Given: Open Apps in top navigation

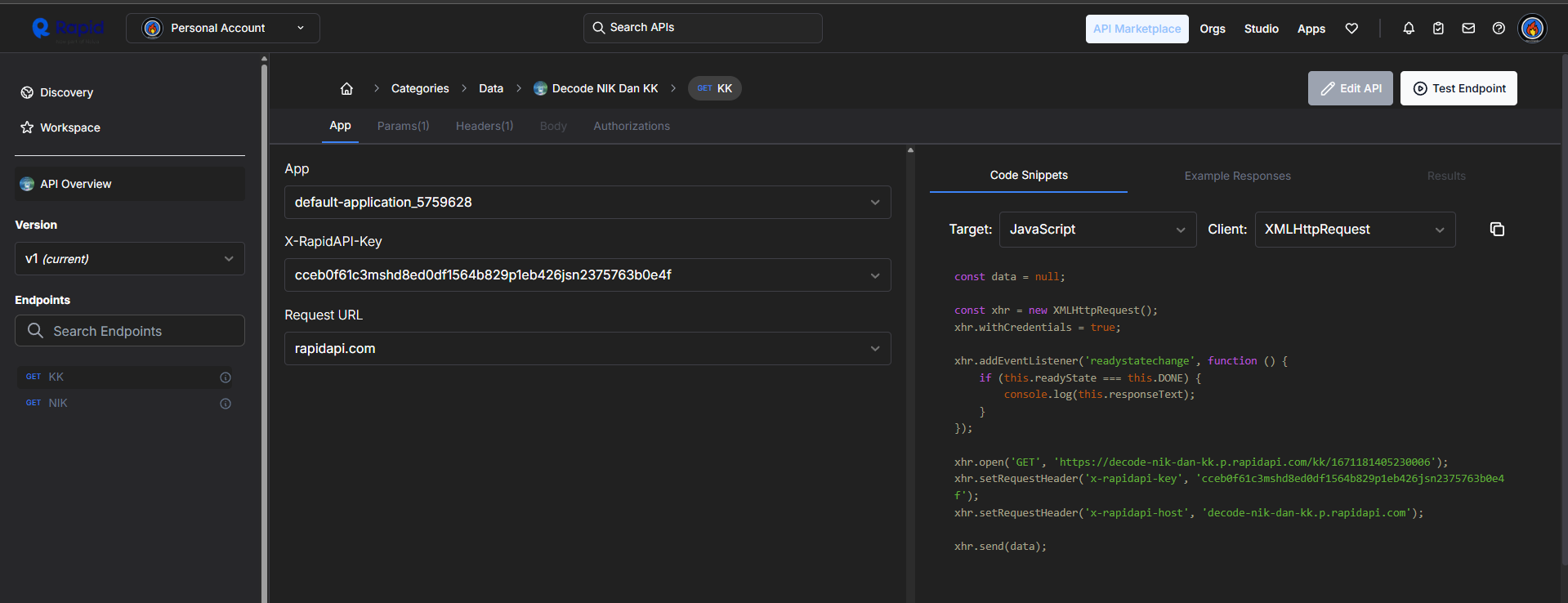Looking at the screenshot, I should [x=1311, y=29].
